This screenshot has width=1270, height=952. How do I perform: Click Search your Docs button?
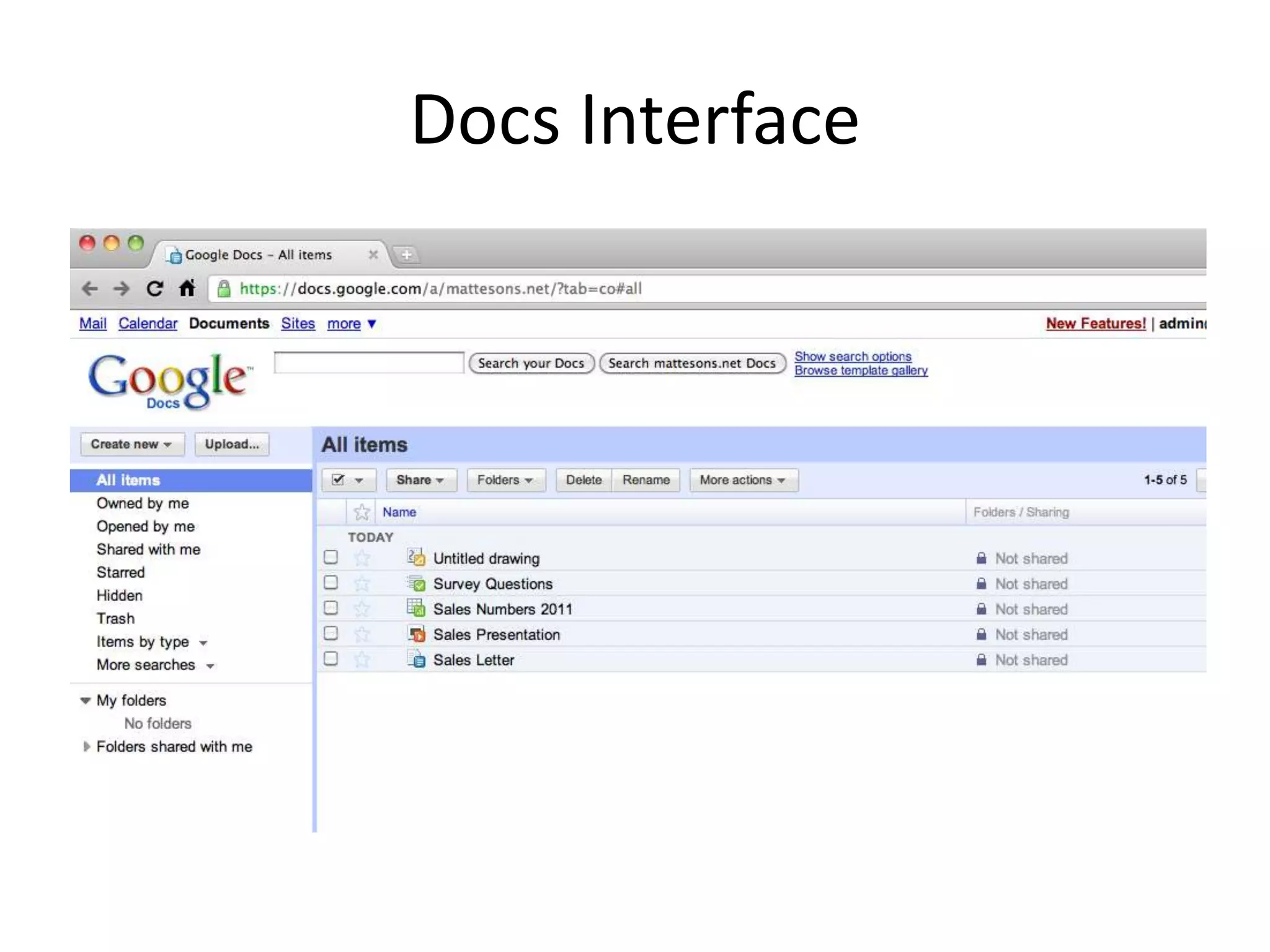point(531,363)
